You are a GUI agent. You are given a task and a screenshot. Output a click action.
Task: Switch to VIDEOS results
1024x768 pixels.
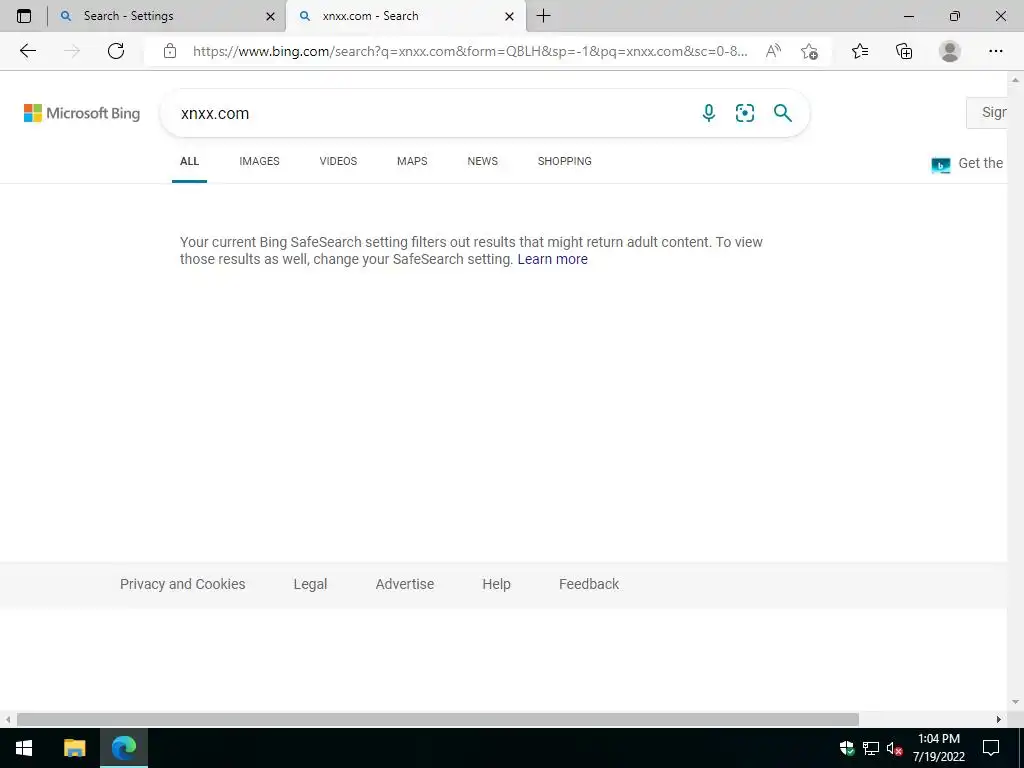[x=338, y=161]
